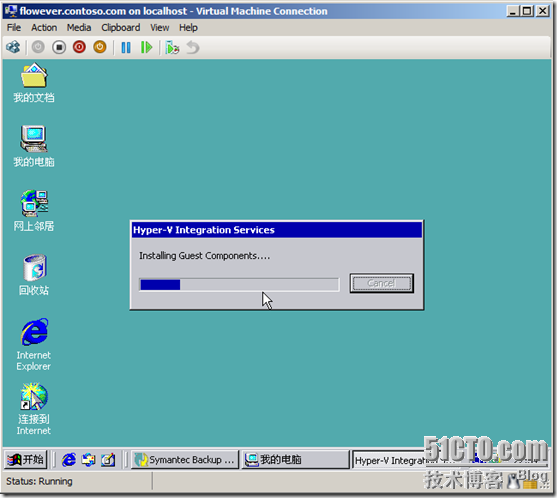Select 网上邻居 desktop icon
The image size is (557, 498).
(x=34, y=211)
